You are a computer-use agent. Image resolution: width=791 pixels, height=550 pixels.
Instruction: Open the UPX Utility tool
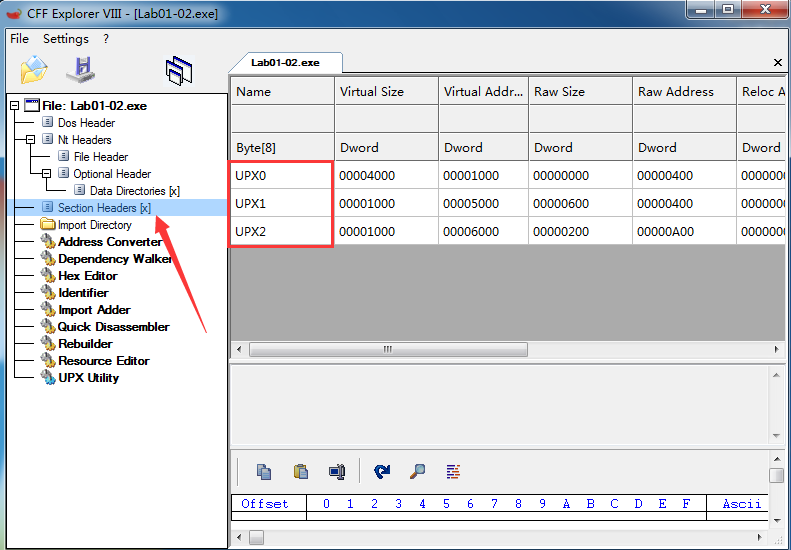pyautogui.click(x=89, y=378)
